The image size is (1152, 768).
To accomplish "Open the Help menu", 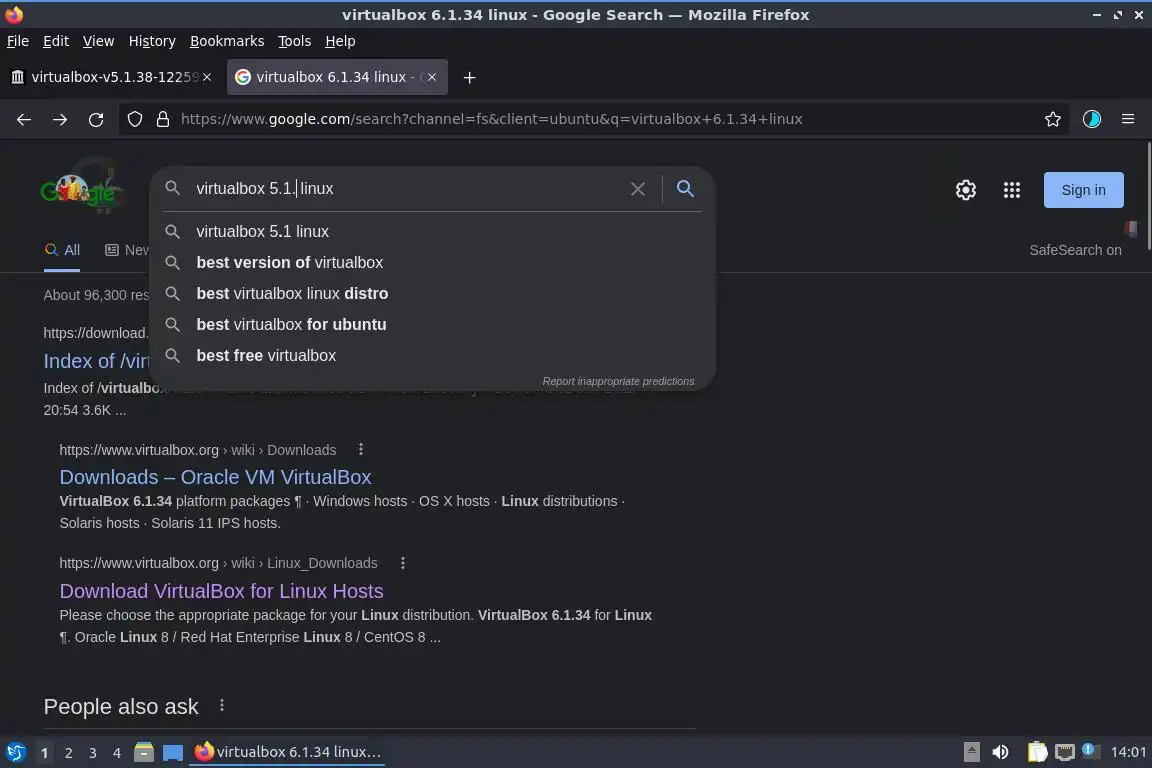I will click(x=340, y=41).
